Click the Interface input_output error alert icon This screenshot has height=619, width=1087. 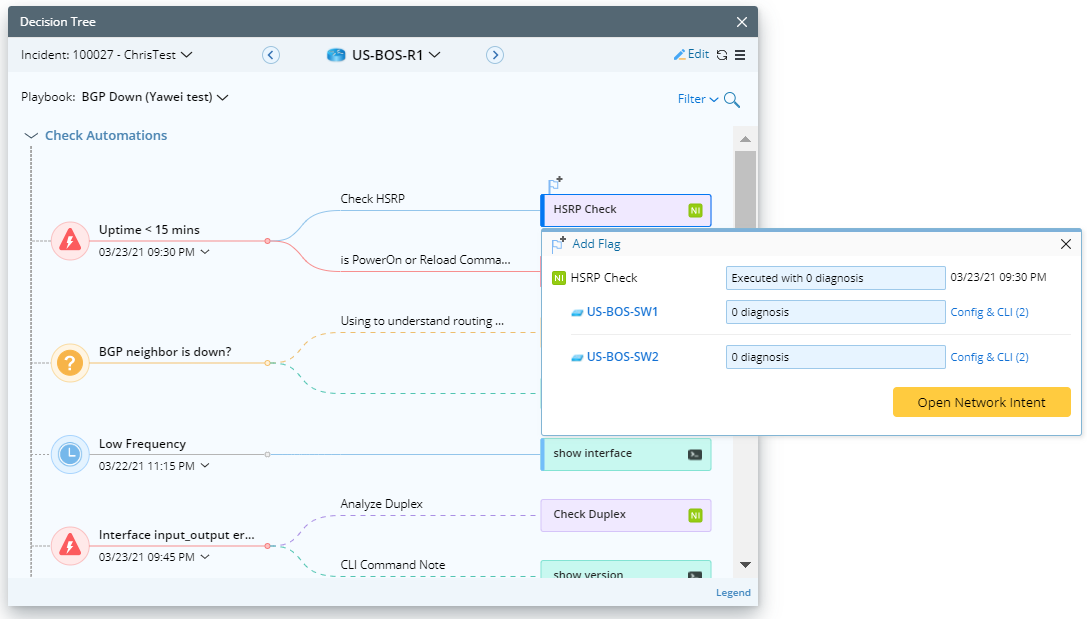click(70, 546)
